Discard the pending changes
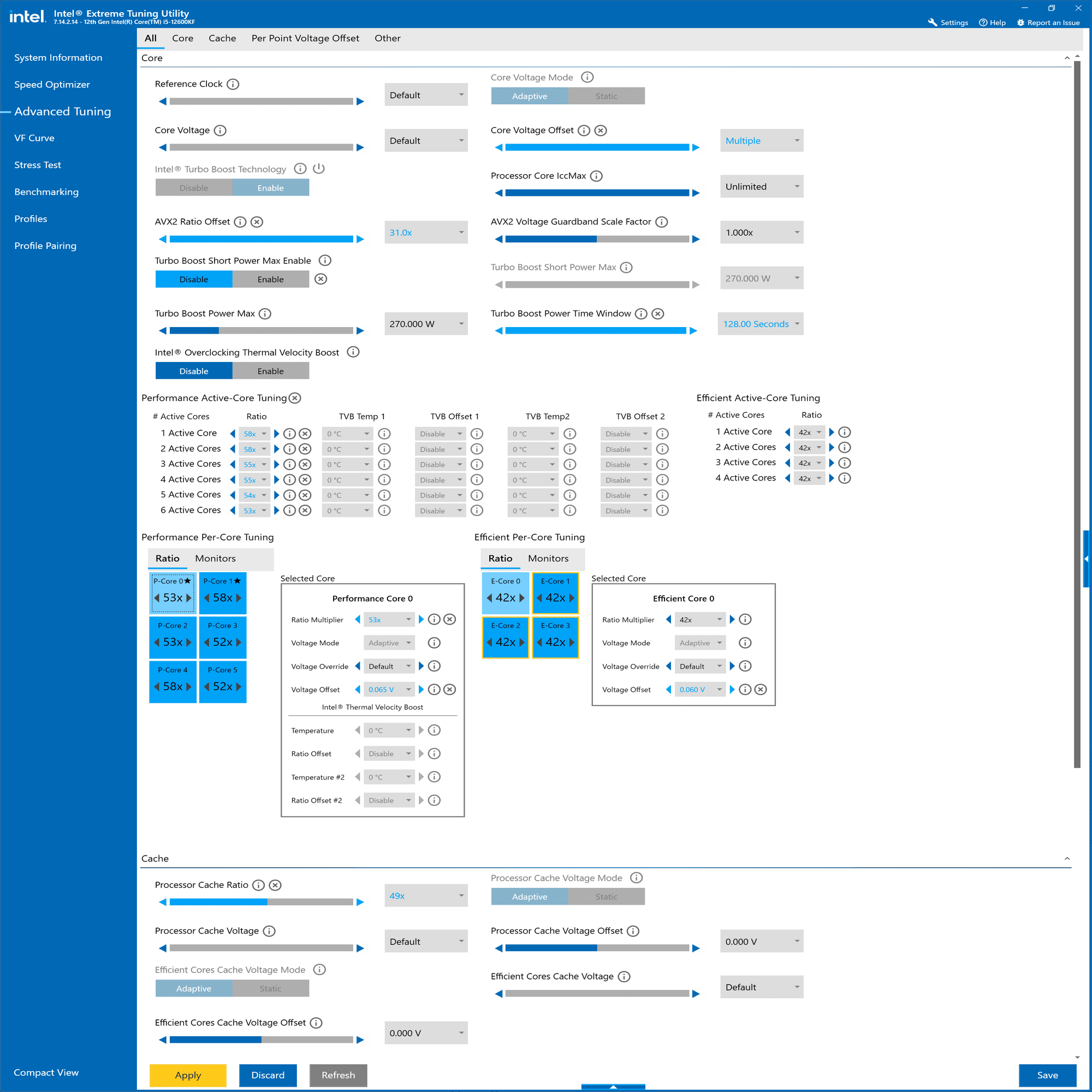 (x=268, y=1075)
